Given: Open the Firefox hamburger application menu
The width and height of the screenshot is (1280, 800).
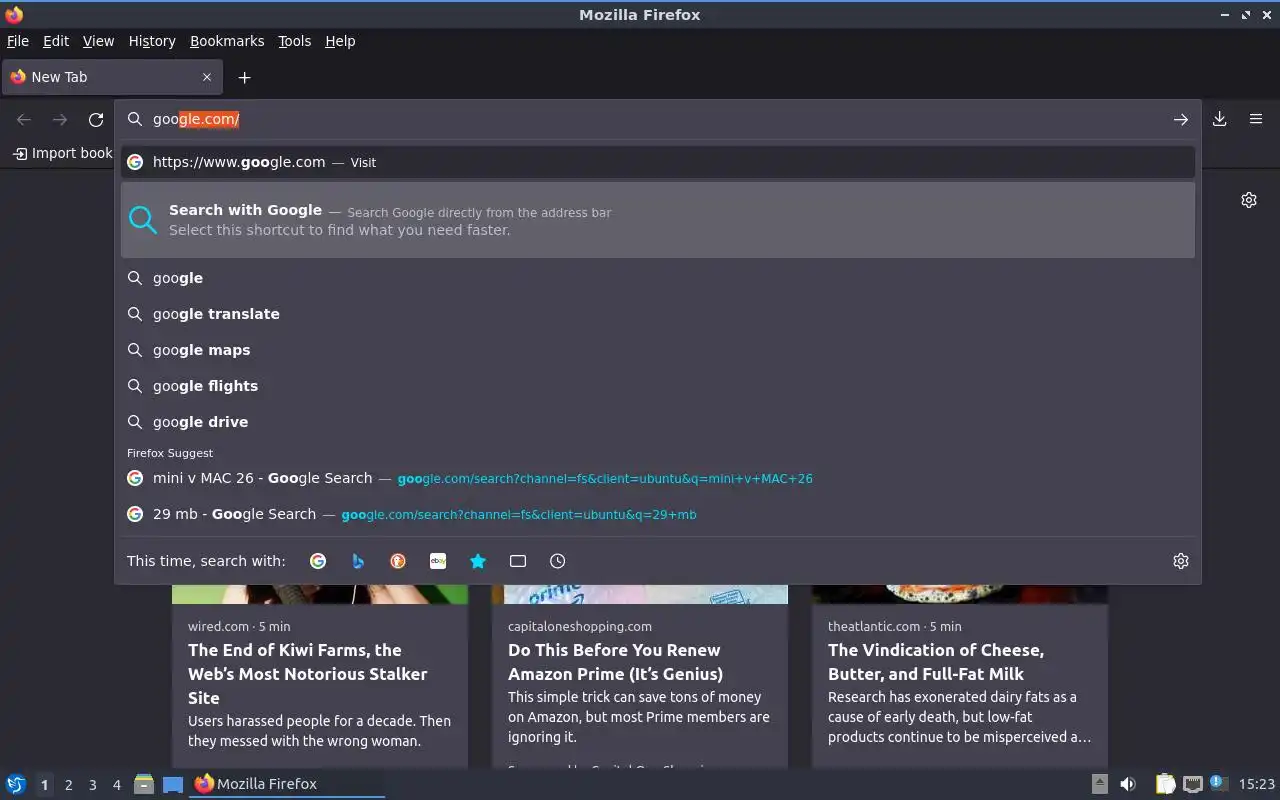Looking at the screenshot, I should (1256, 119).
